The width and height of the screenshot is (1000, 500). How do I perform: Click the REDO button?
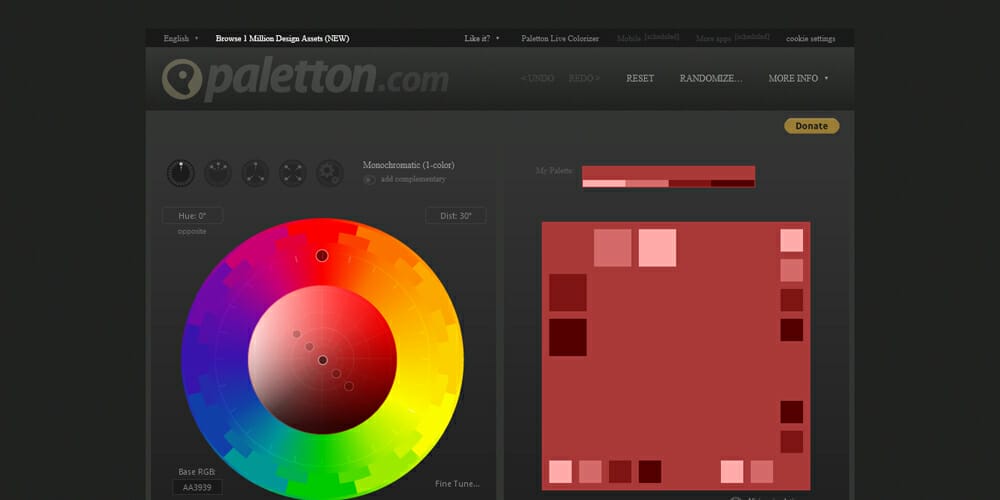click(584, 78)
